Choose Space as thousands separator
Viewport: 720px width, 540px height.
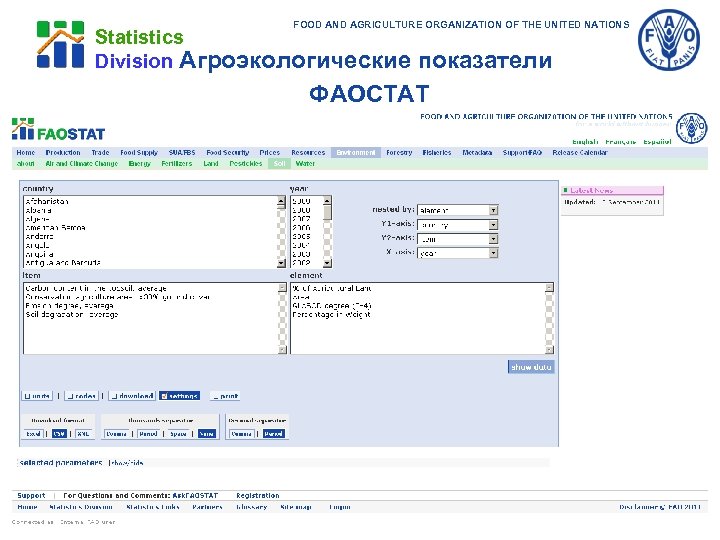click(178, 433)
